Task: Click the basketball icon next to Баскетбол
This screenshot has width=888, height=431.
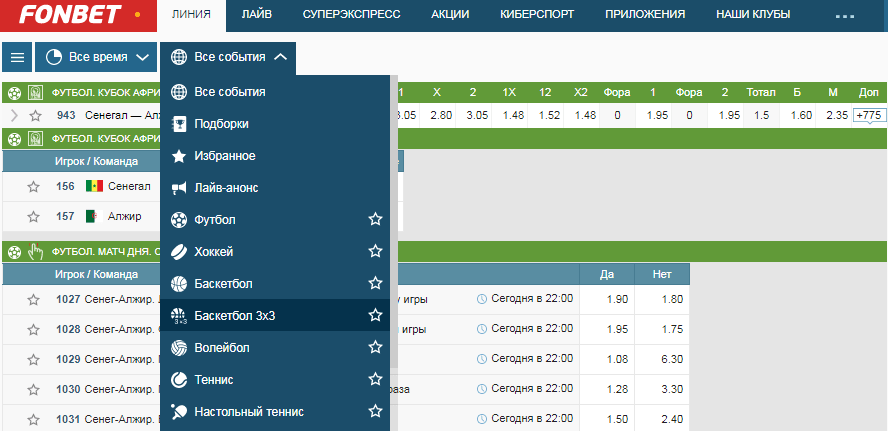Action: [178, 283]
